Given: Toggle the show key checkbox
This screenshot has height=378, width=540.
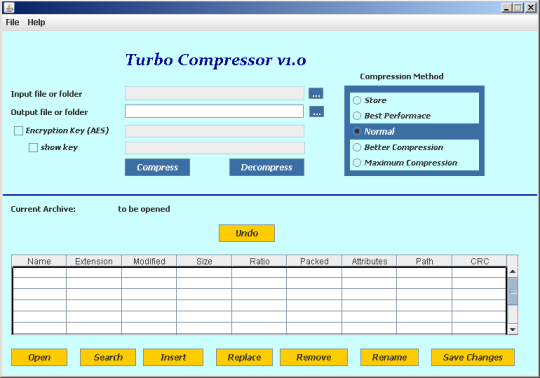Looking at the screenshot, I should [33, 148].
